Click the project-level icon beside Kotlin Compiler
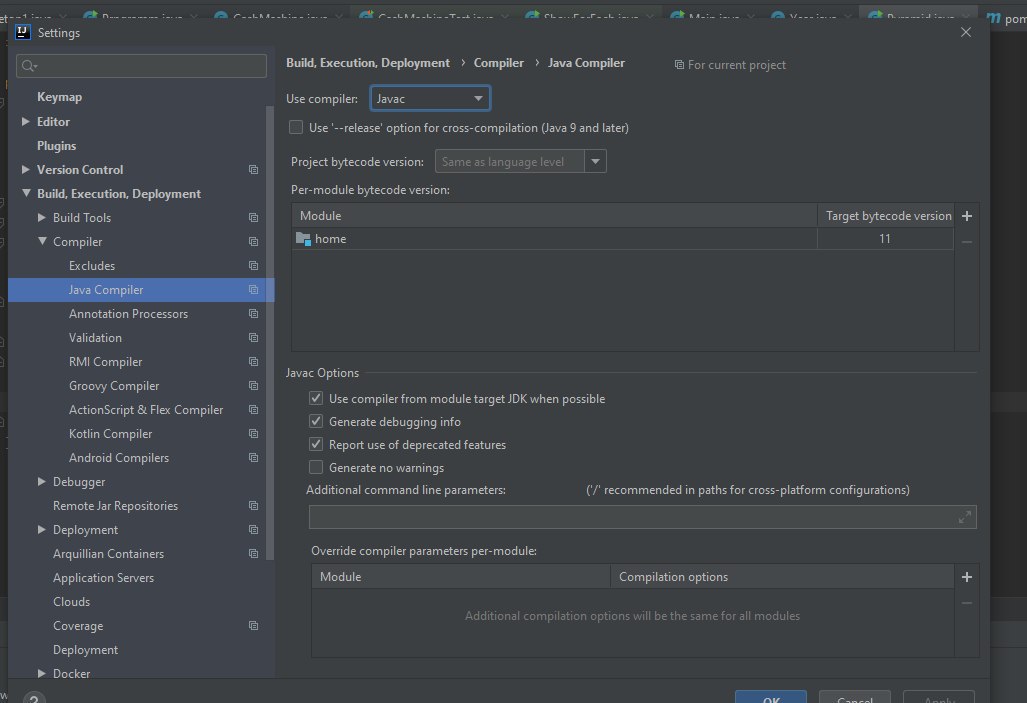1027x703 pixels. point(253,434)
